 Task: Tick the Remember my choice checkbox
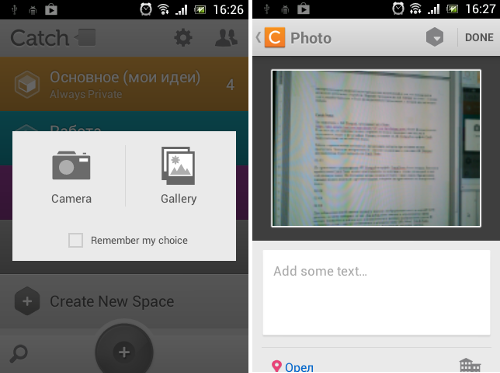[76, 240]
